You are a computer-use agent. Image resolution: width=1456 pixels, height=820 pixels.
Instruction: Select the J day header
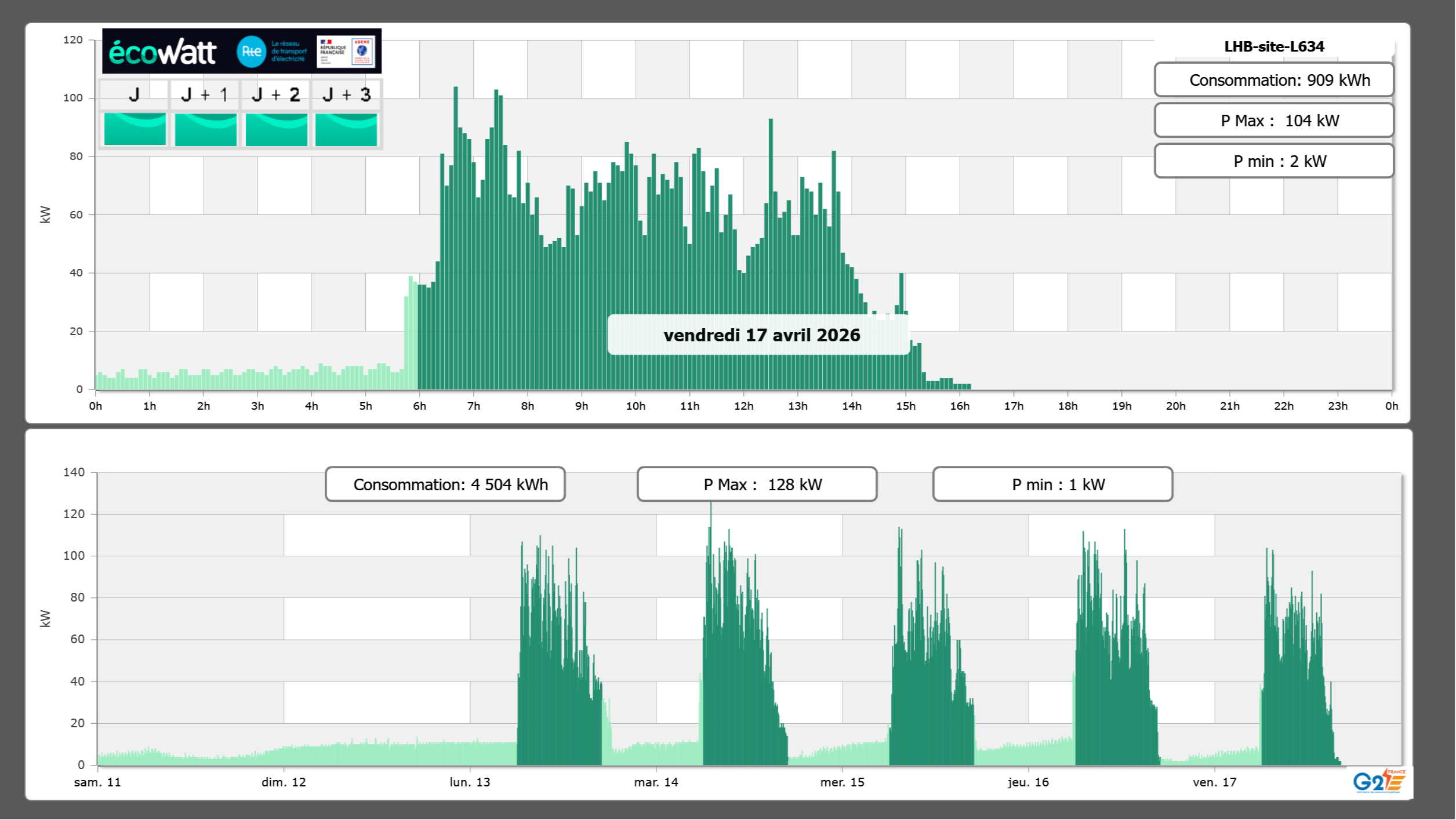pyautogui.click(x=134, y=94)
